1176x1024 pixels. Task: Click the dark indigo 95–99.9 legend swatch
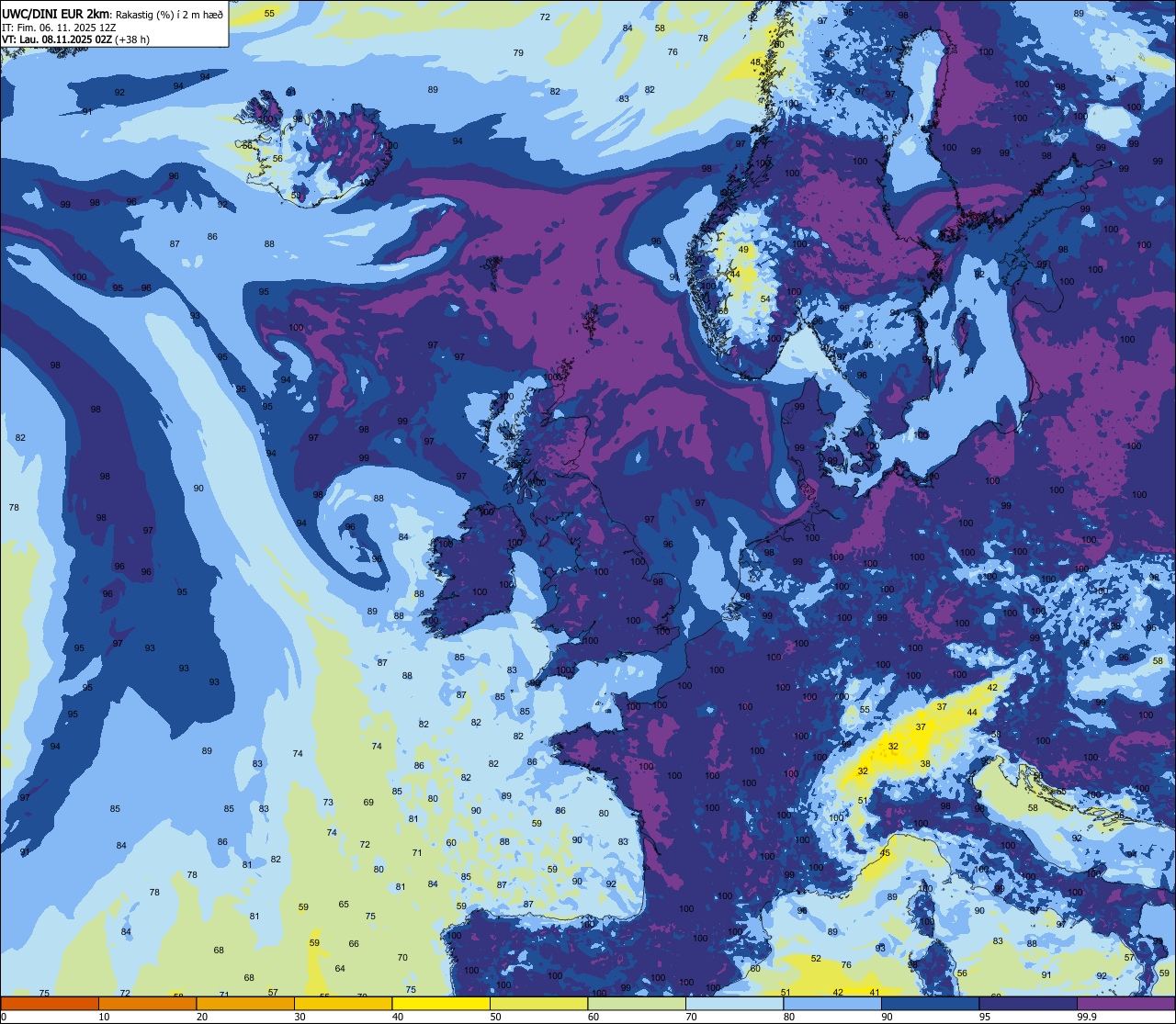coord(1028,1004)
